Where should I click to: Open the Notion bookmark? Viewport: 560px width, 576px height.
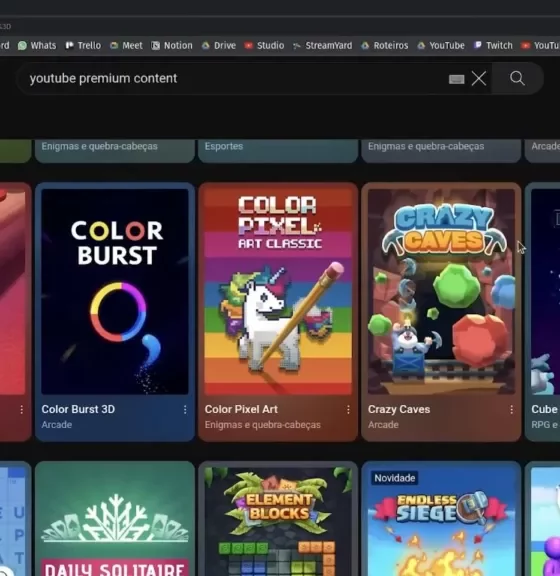click(x=172, y=46)
